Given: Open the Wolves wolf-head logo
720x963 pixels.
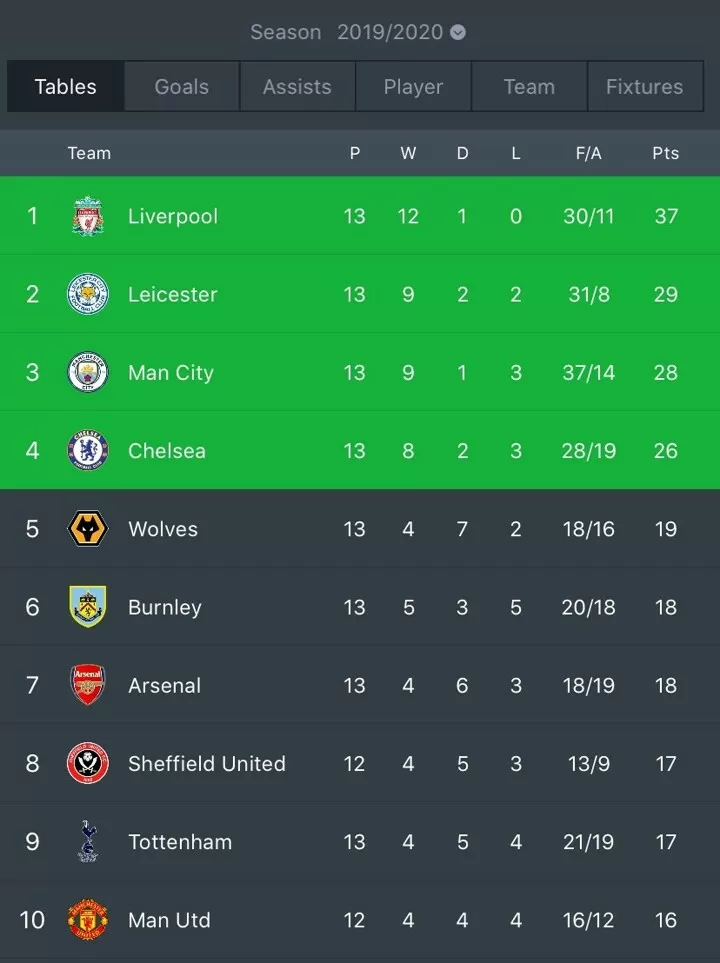Looking at the screenshot, I should pos(88,528).
